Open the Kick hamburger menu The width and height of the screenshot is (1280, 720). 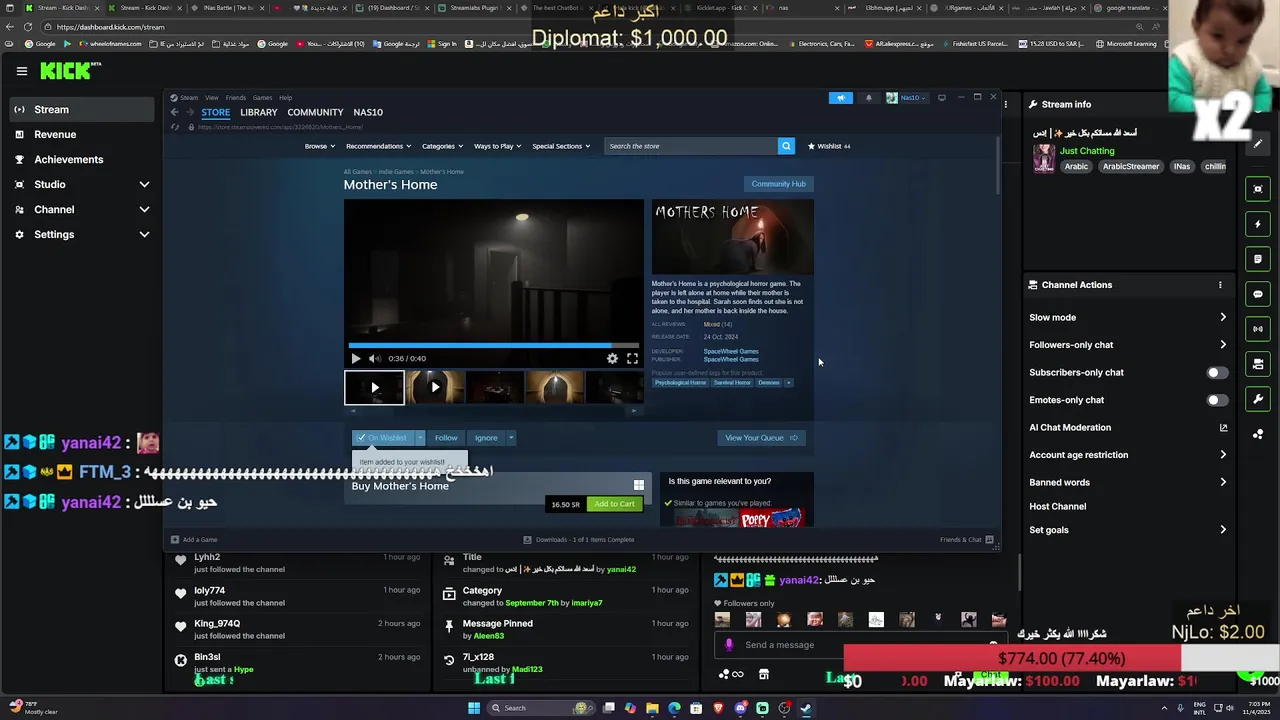coord(21,71)
